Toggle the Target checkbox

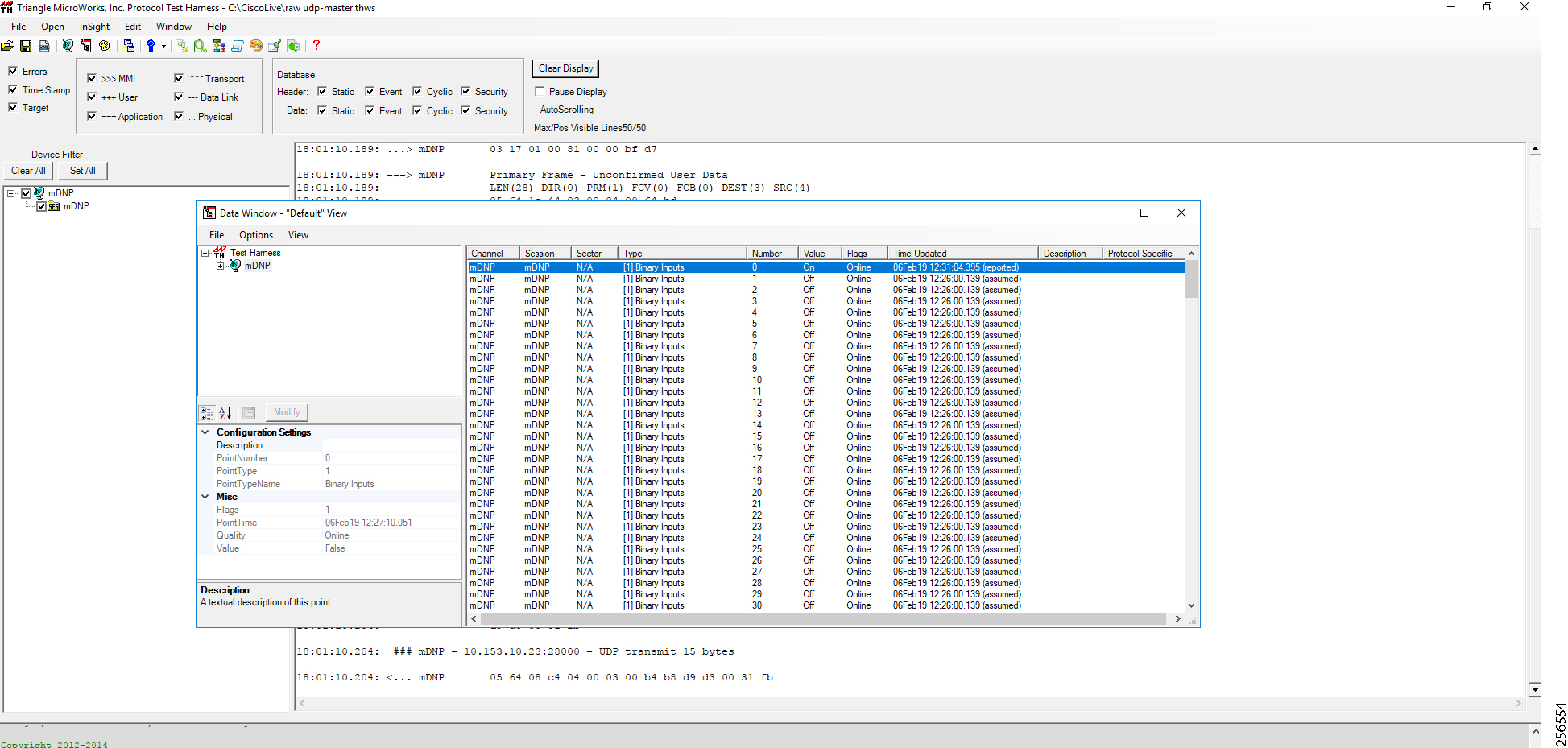click(13, 107)
